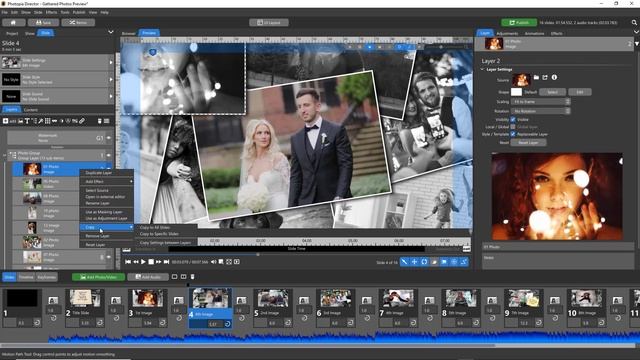Stop the slide preview playback
640x360 pixels.
click(151, 262)
